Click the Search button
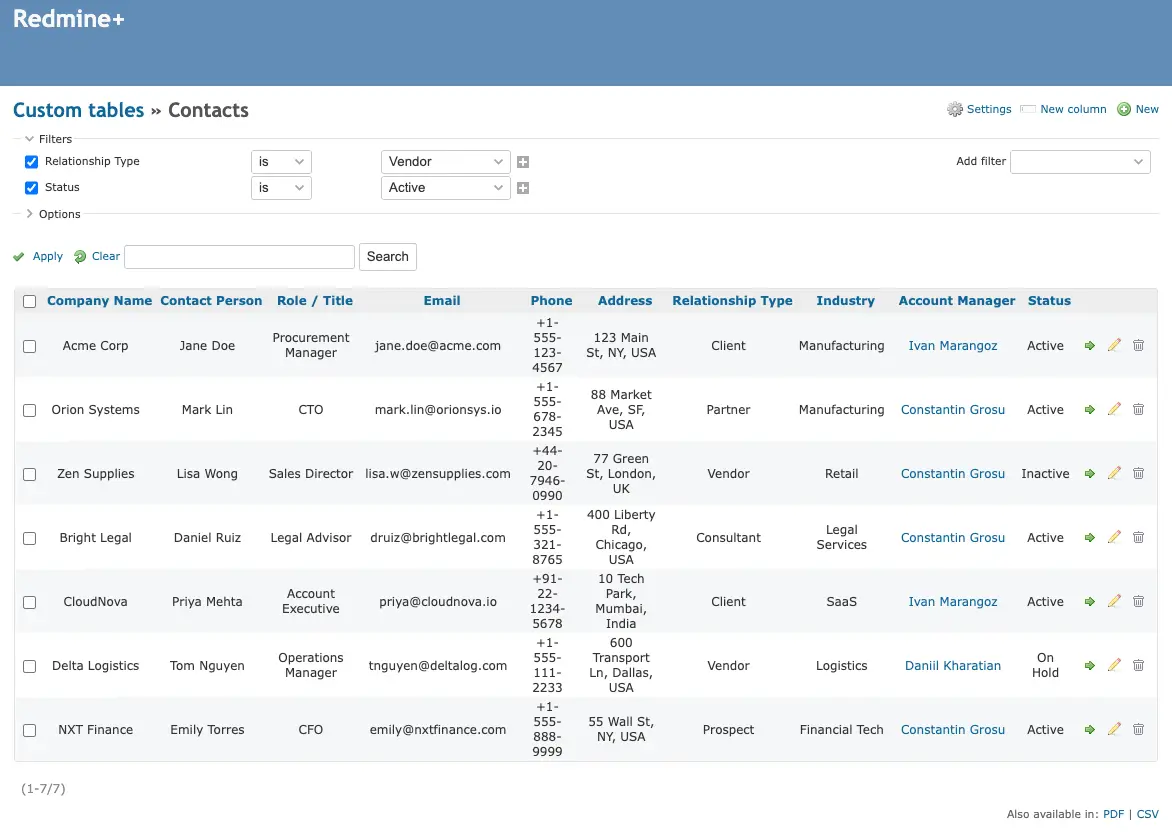Screen dimensions: 1172x832 387,256
